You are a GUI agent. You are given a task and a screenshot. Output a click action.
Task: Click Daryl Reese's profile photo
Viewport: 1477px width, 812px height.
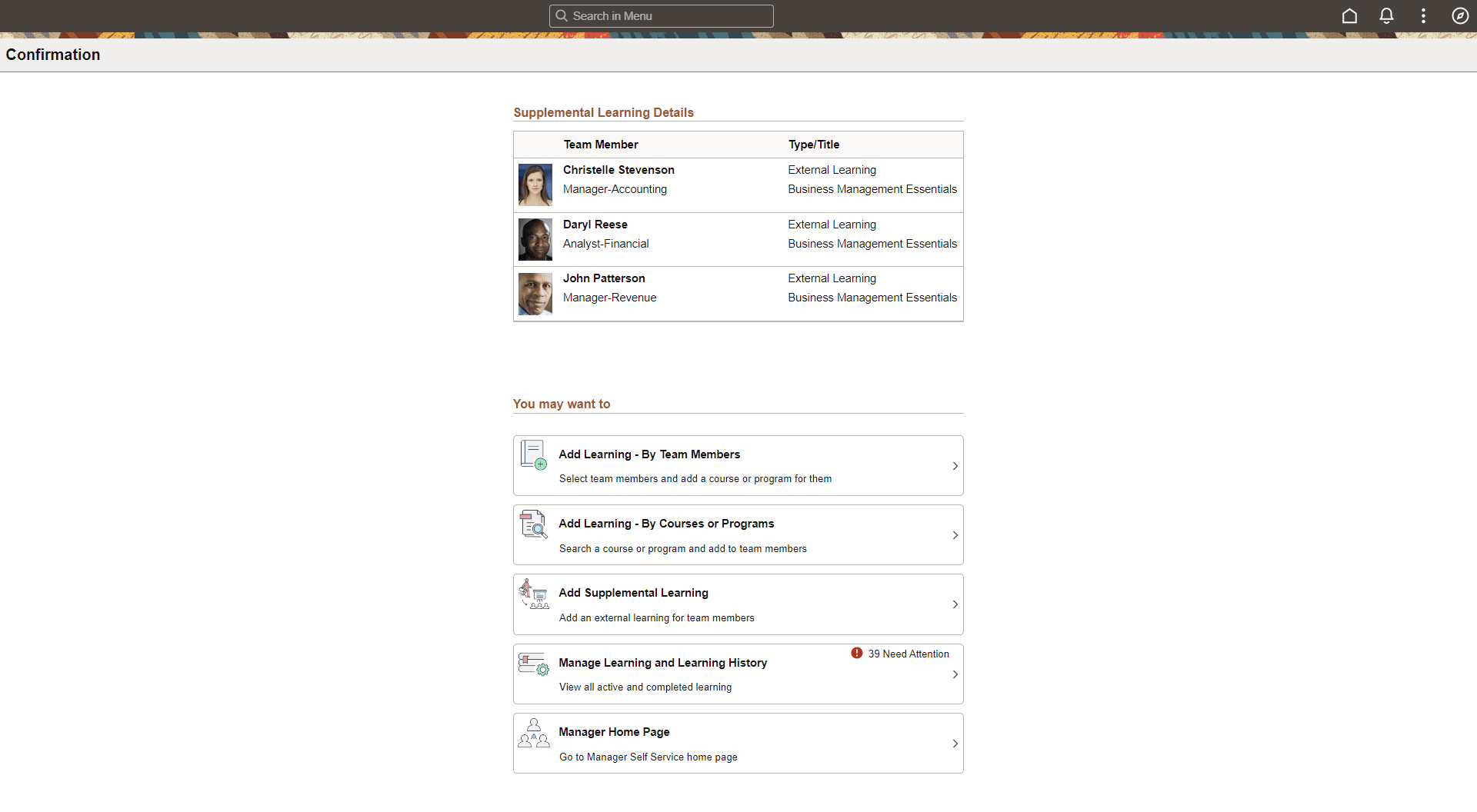tap(535, 239)
